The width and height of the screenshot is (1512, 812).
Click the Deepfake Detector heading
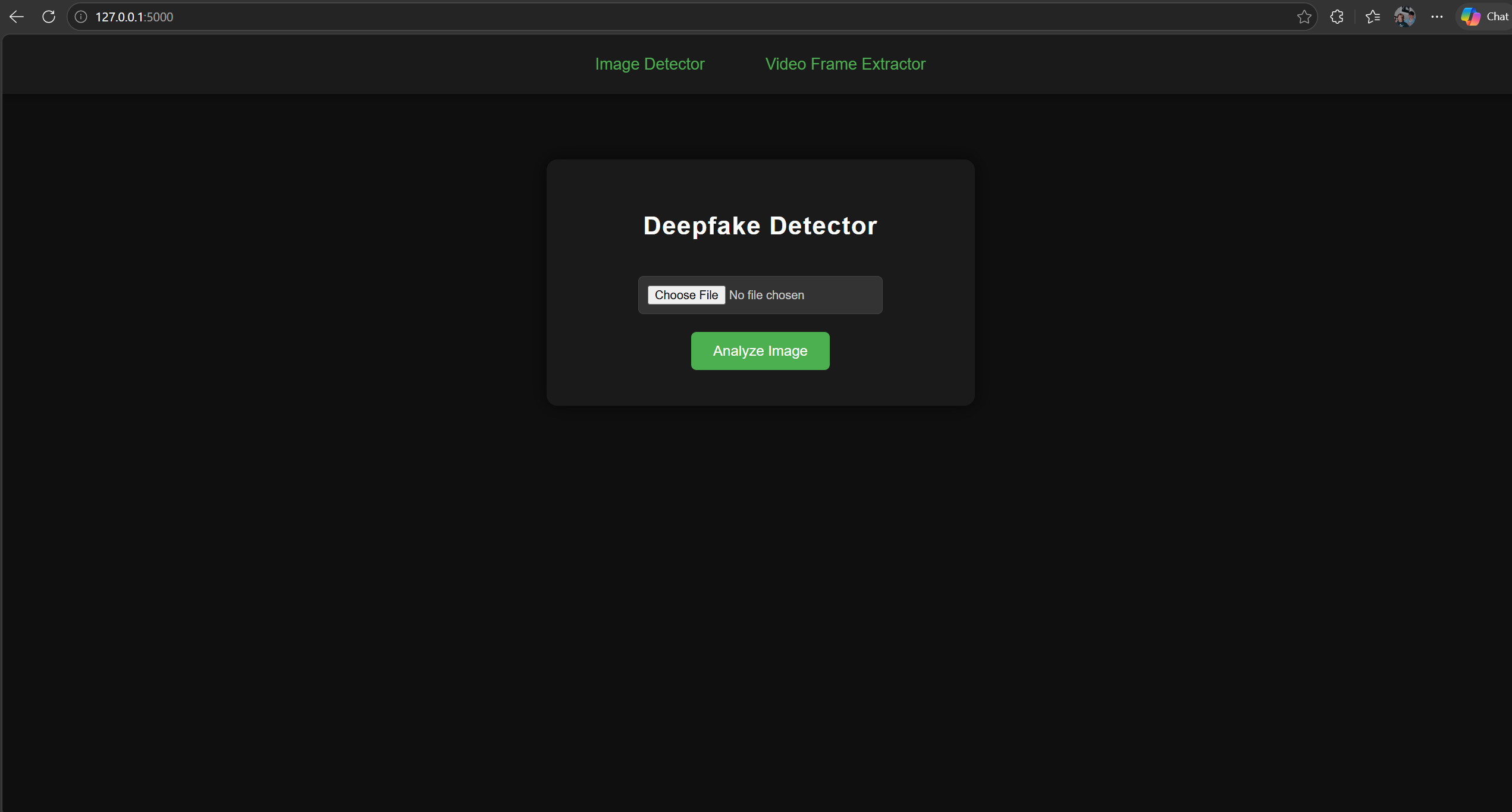pos(760,225)
